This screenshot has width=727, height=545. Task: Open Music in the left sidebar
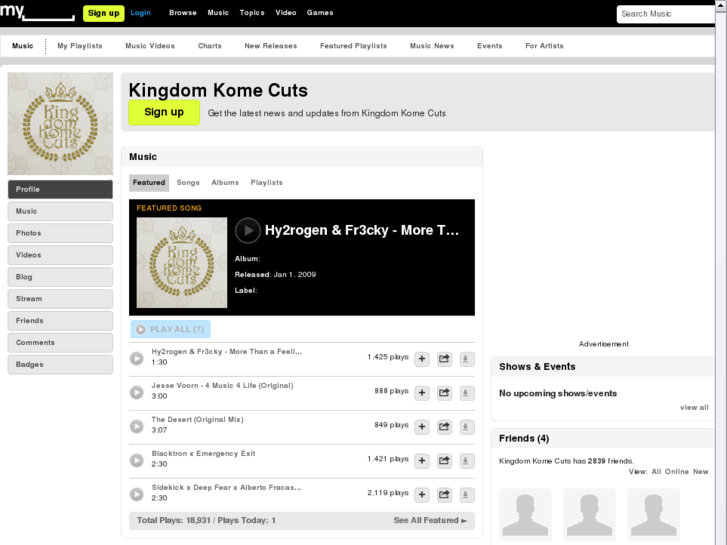coord(60,211)
